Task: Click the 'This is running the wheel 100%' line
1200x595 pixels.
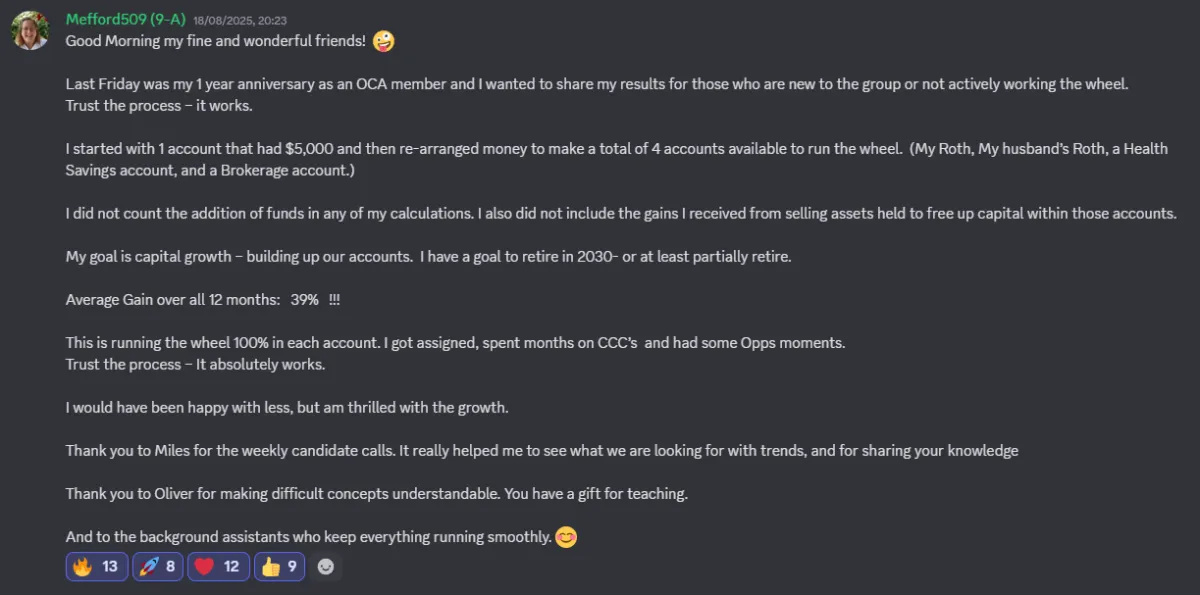Action: [455, 343]
